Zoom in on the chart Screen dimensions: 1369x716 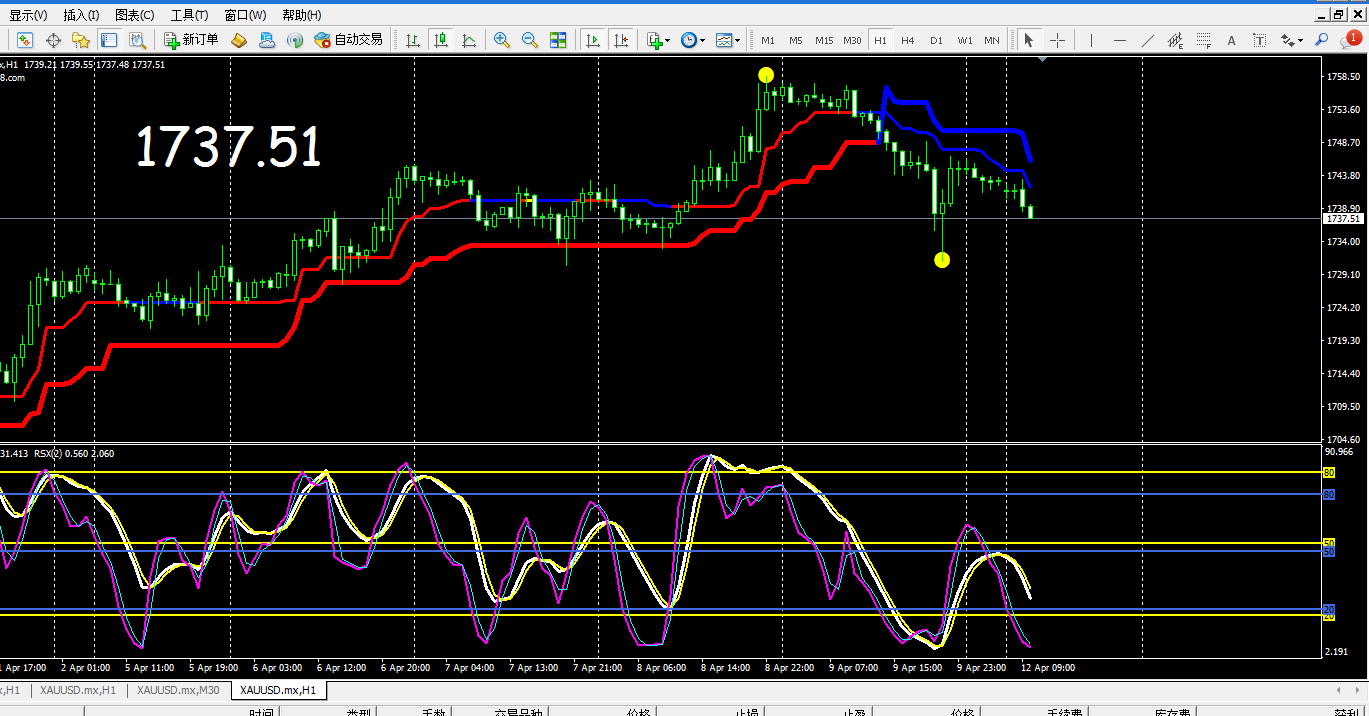click(501, 40)
